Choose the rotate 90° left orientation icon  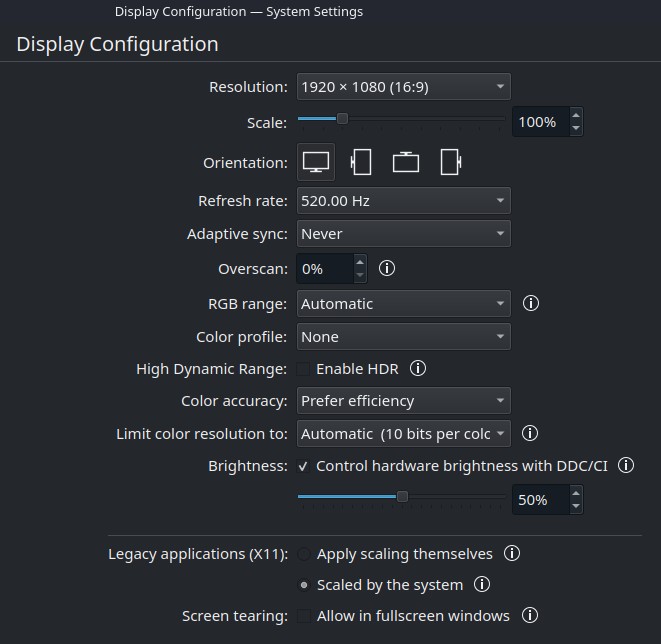[361, 162]
